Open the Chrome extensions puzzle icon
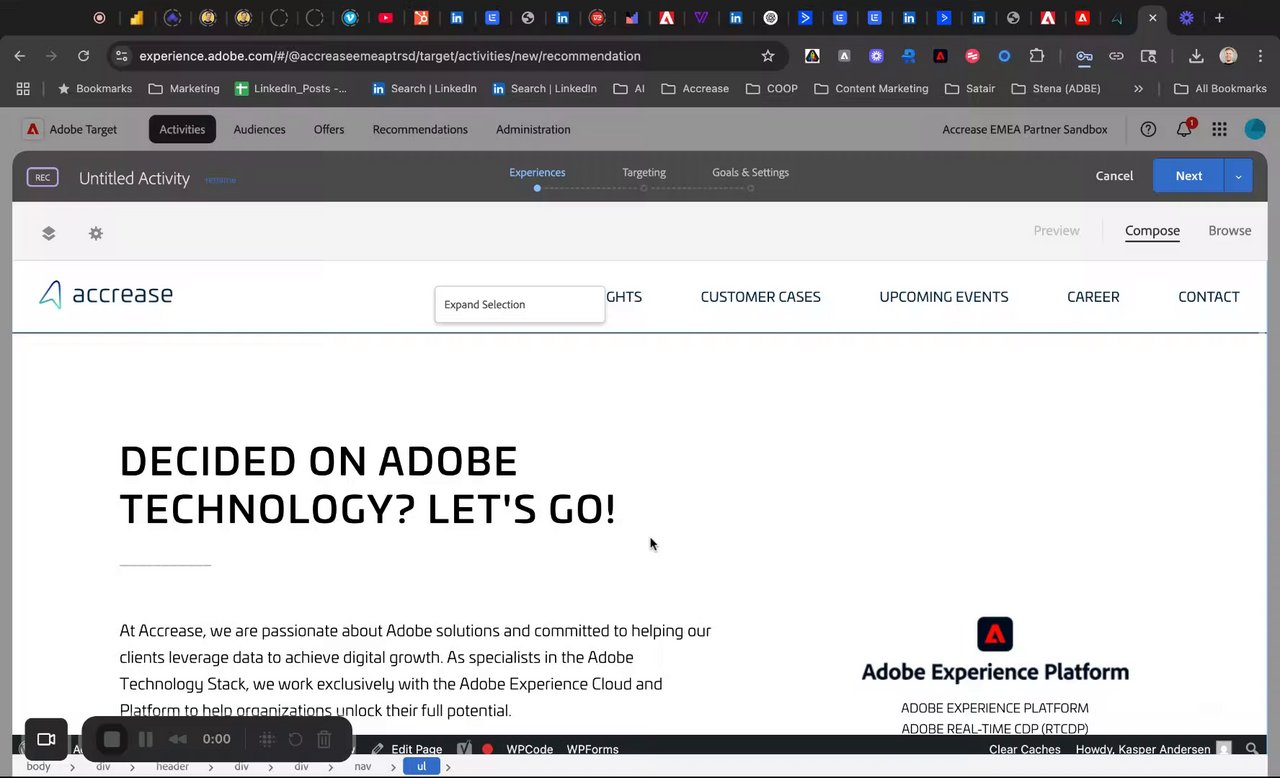The height and width of the screenshot is (778, 1280). pos(1037,56)
